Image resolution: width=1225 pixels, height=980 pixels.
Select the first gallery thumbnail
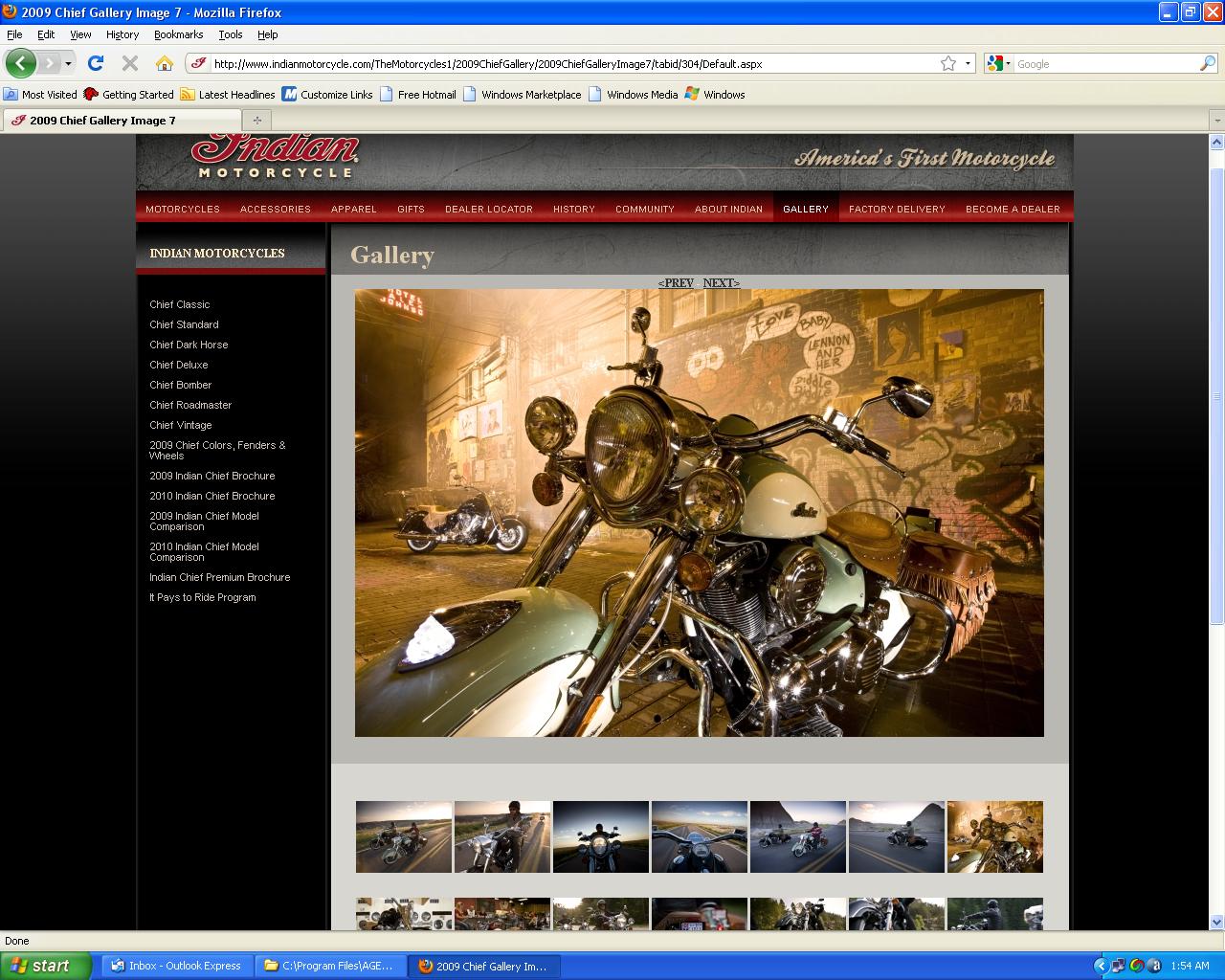(404, 836)
